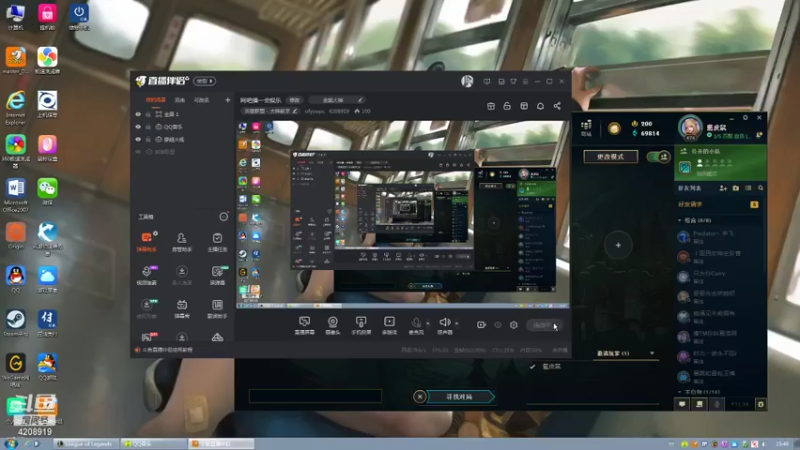Click the 修改 button next to the stream title
Image resolution: width=800 pixels, height=450 pixels.
[x=295, y=100]
